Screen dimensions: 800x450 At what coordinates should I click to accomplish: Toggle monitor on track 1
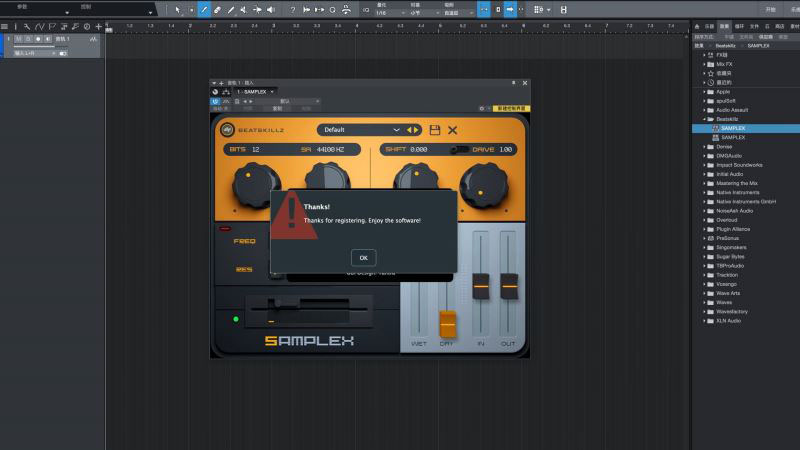pyautogui.click(x=47, y=39)
